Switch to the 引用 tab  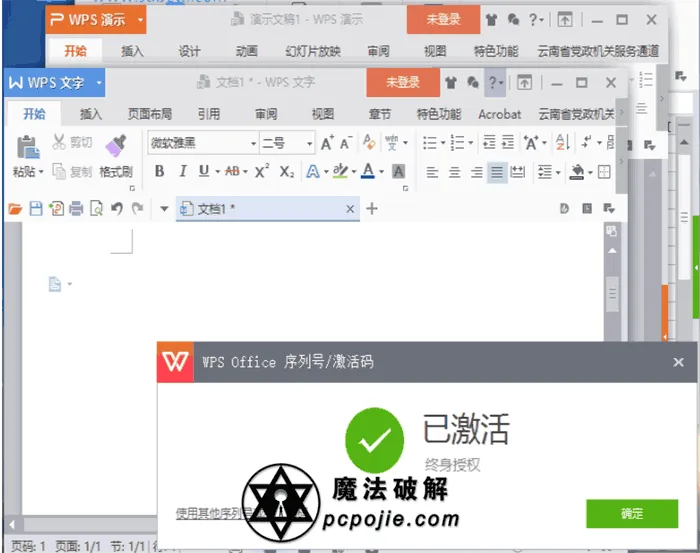click(x=209, y=114)
